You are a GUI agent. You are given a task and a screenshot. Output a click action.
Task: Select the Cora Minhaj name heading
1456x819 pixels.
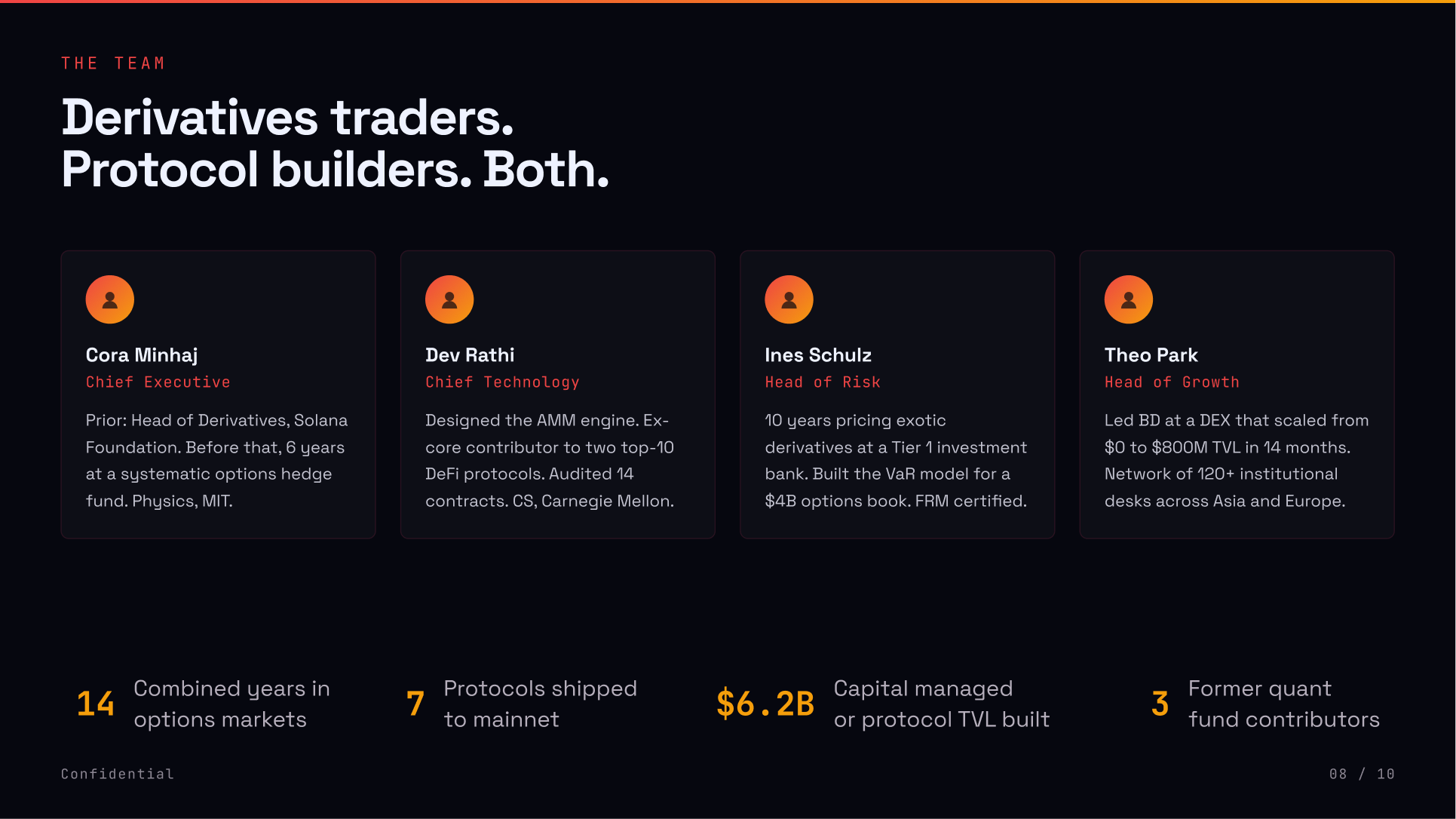pyautogui.click(x=142, y=355)
